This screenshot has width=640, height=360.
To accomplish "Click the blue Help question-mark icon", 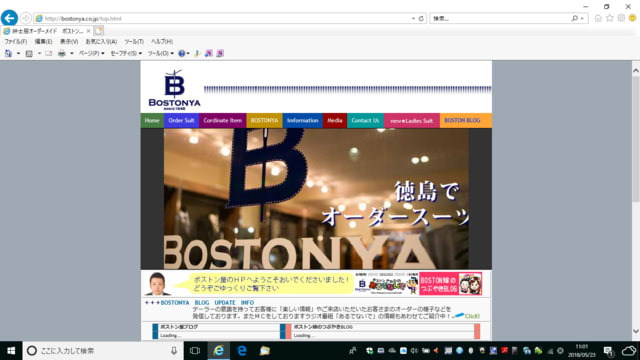I will click(x=182, y=53).
